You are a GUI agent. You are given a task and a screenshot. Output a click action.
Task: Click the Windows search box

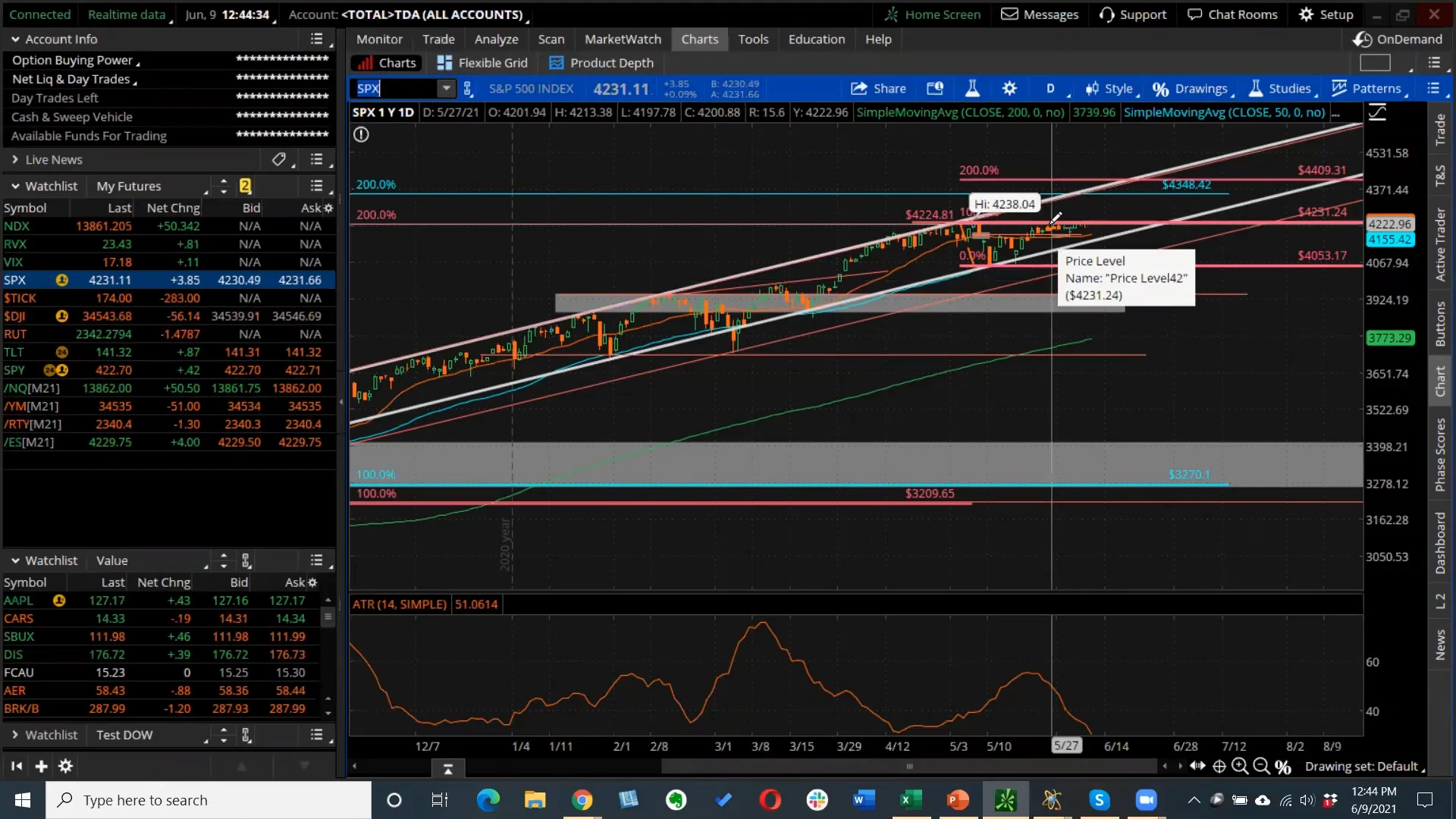click(x=209, y=800)
